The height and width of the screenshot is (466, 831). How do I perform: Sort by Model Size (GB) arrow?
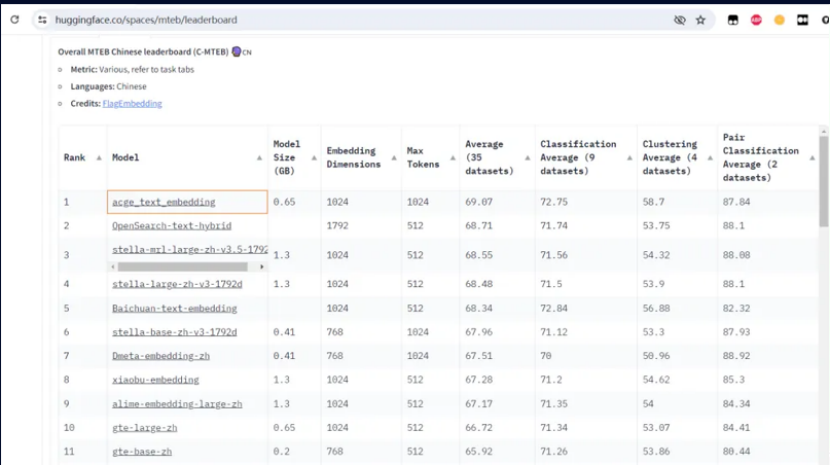314,158
